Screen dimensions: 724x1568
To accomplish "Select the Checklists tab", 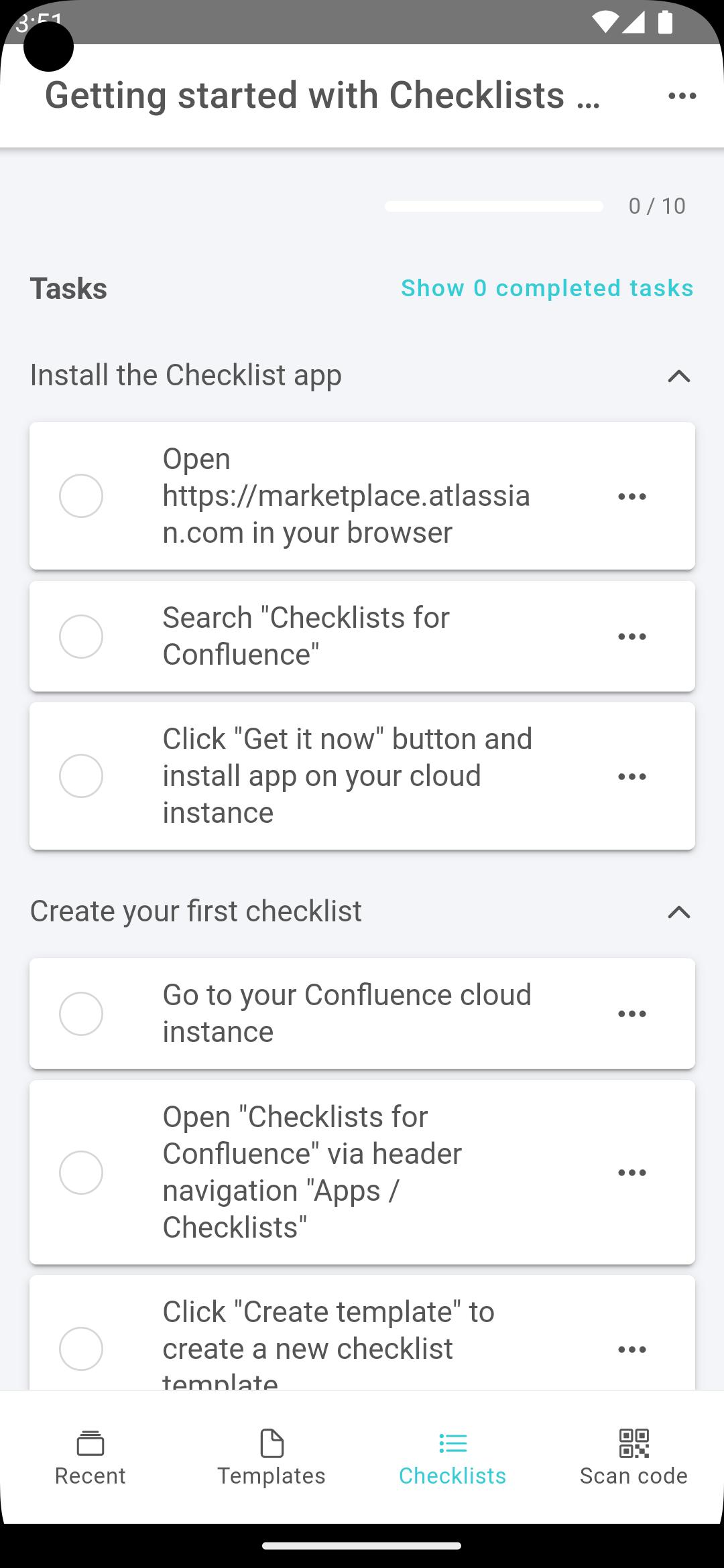I will [452, 1458].
